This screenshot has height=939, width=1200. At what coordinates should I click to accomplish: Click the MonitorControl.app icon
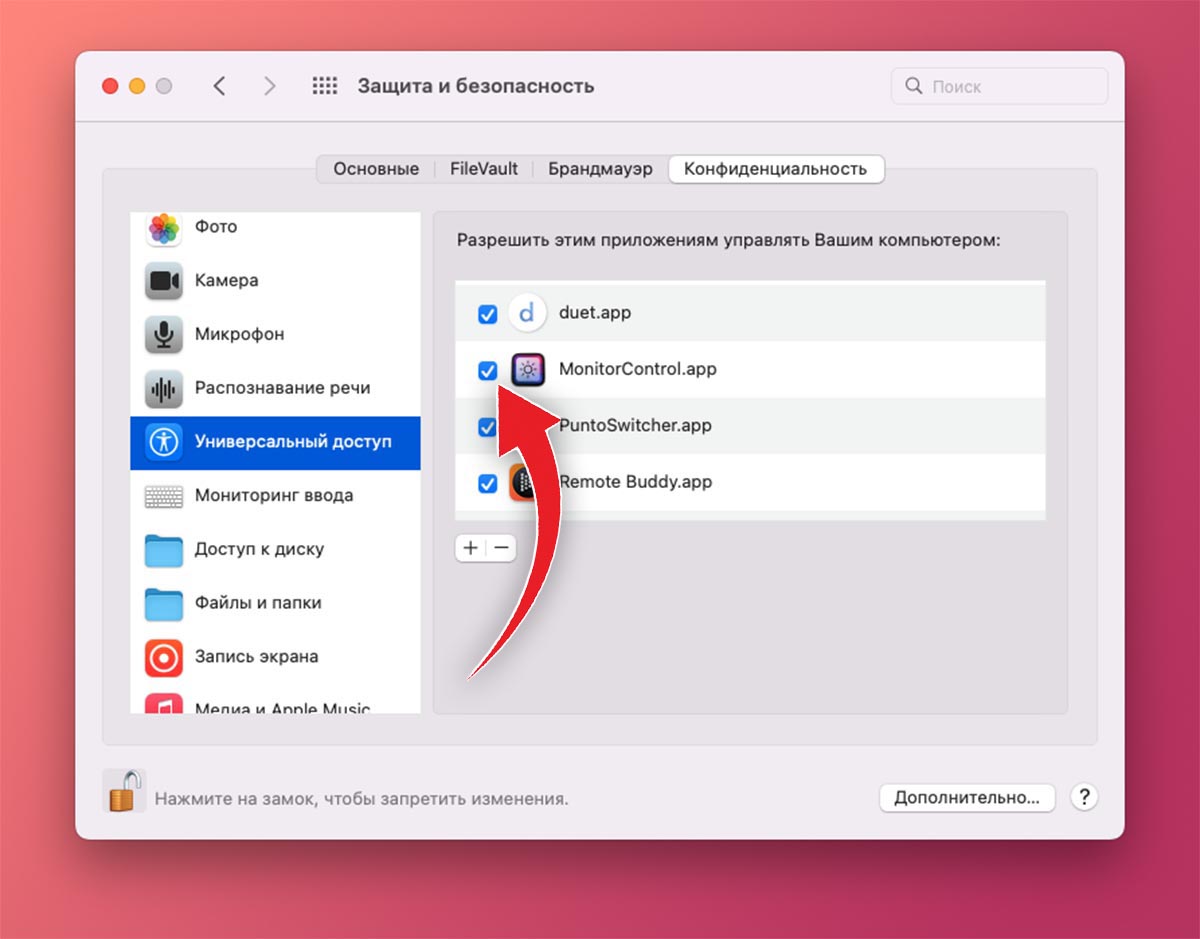pos(528,370)
